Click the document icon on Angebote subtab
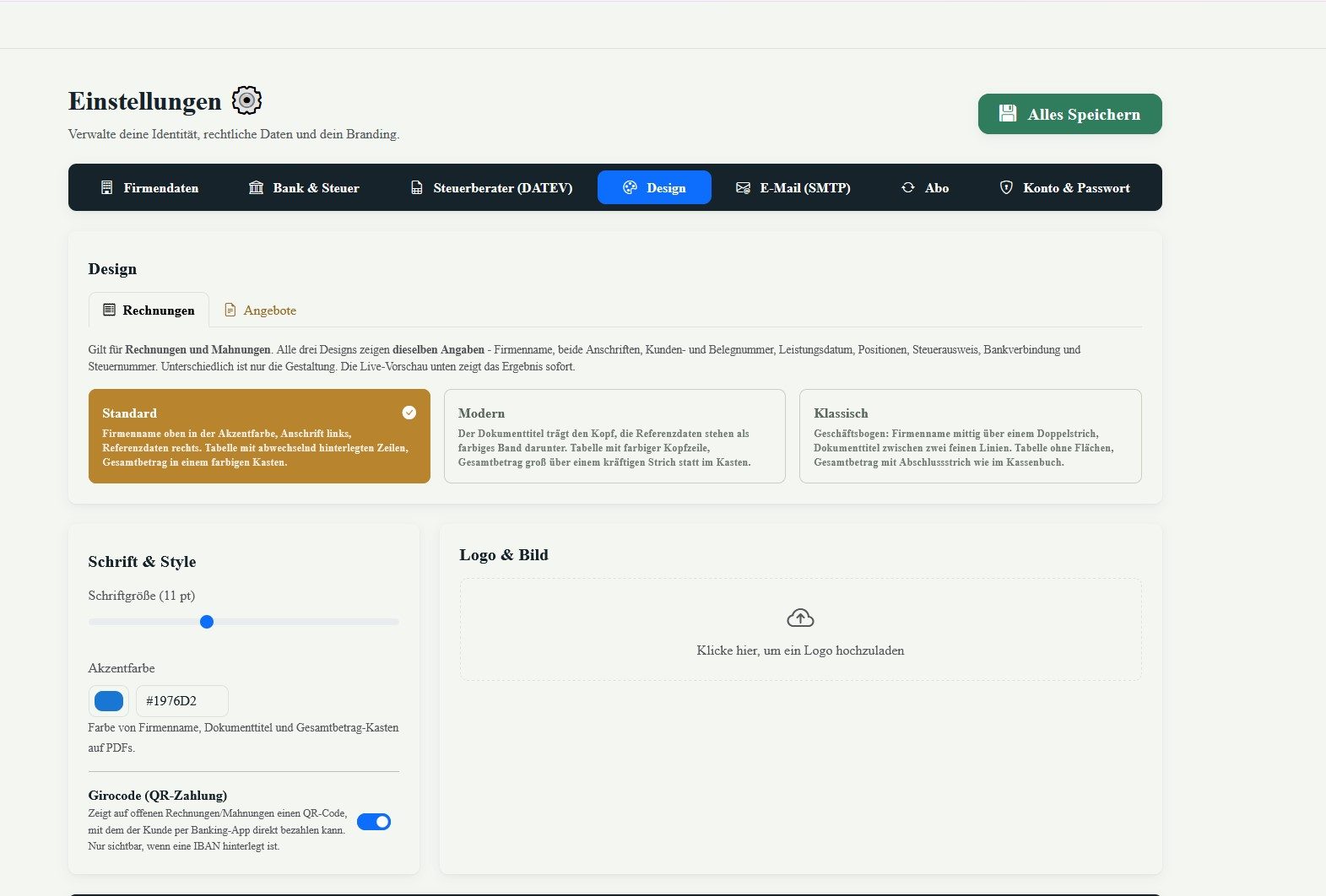The width and height of the screenshot is (1326, 896). (230, 310)
